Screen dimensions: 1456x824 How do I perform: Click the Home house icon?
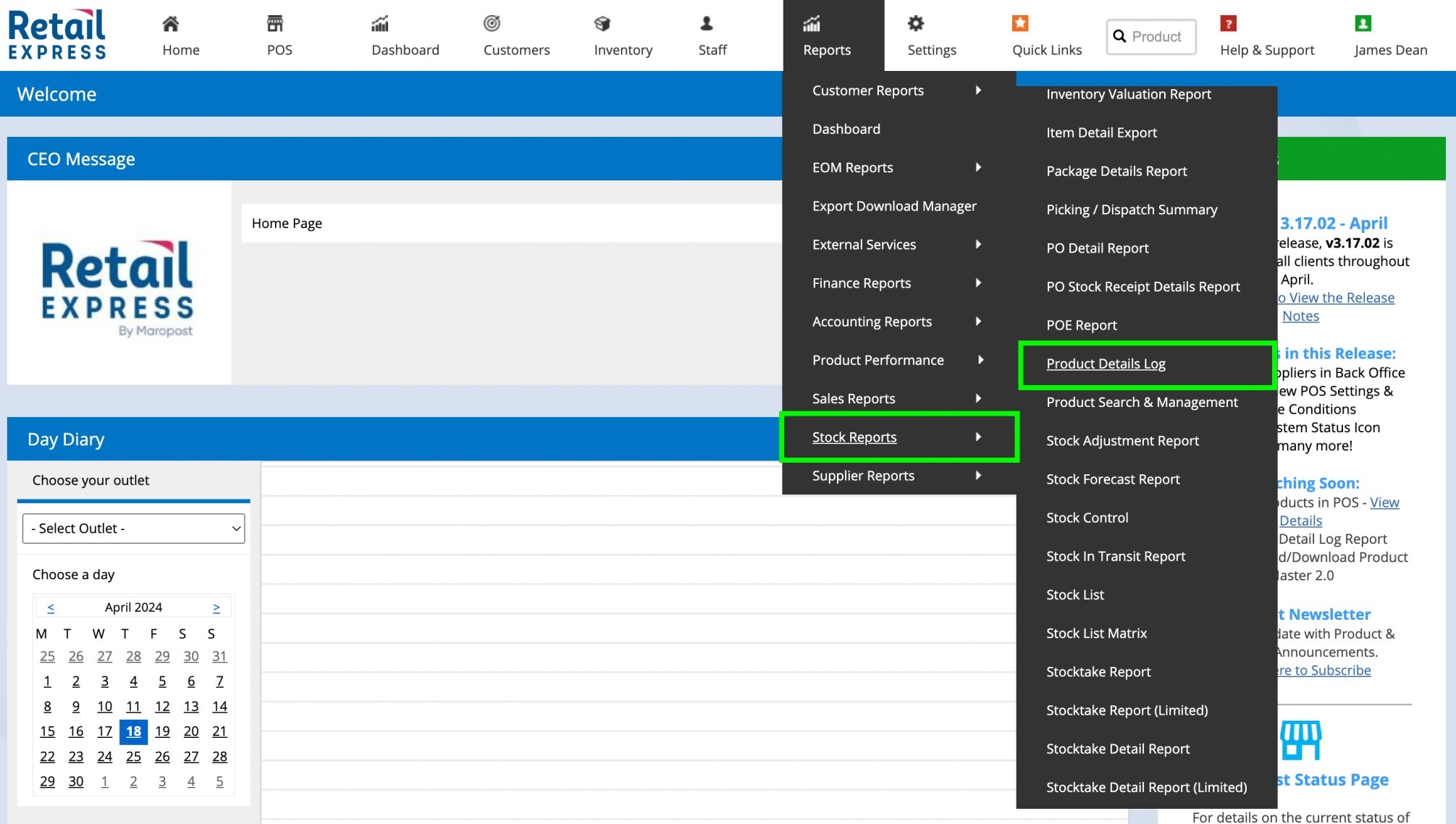(171, 24)
